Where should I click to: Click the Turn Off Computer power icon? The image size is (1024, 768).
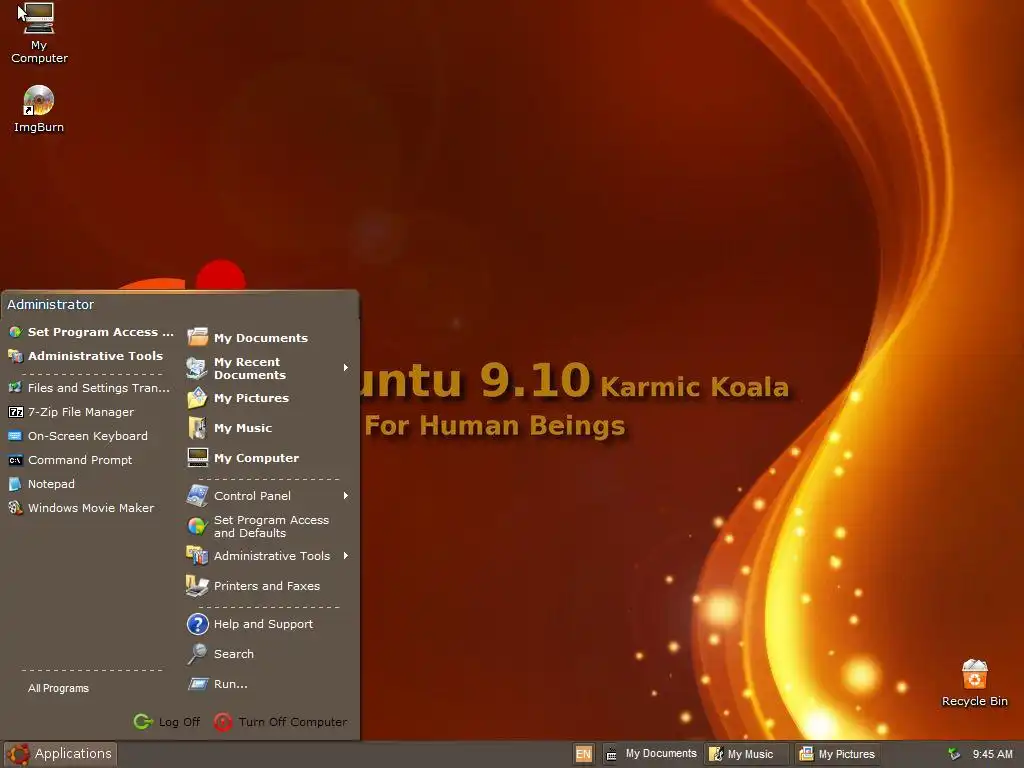[x=223, y=722]
